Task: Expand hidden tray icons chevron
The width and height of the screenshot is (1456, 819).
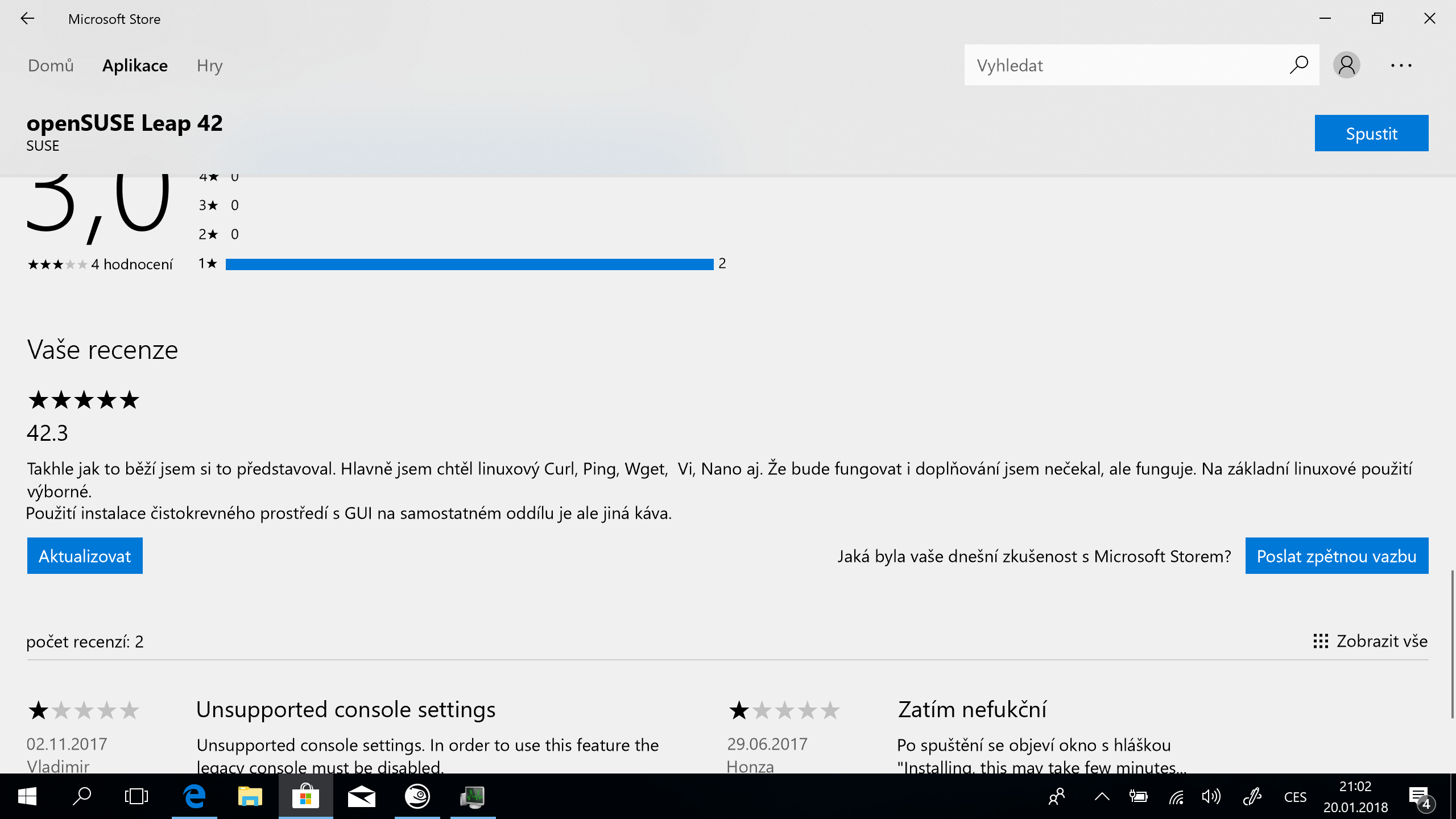Action: point(1102,796)
